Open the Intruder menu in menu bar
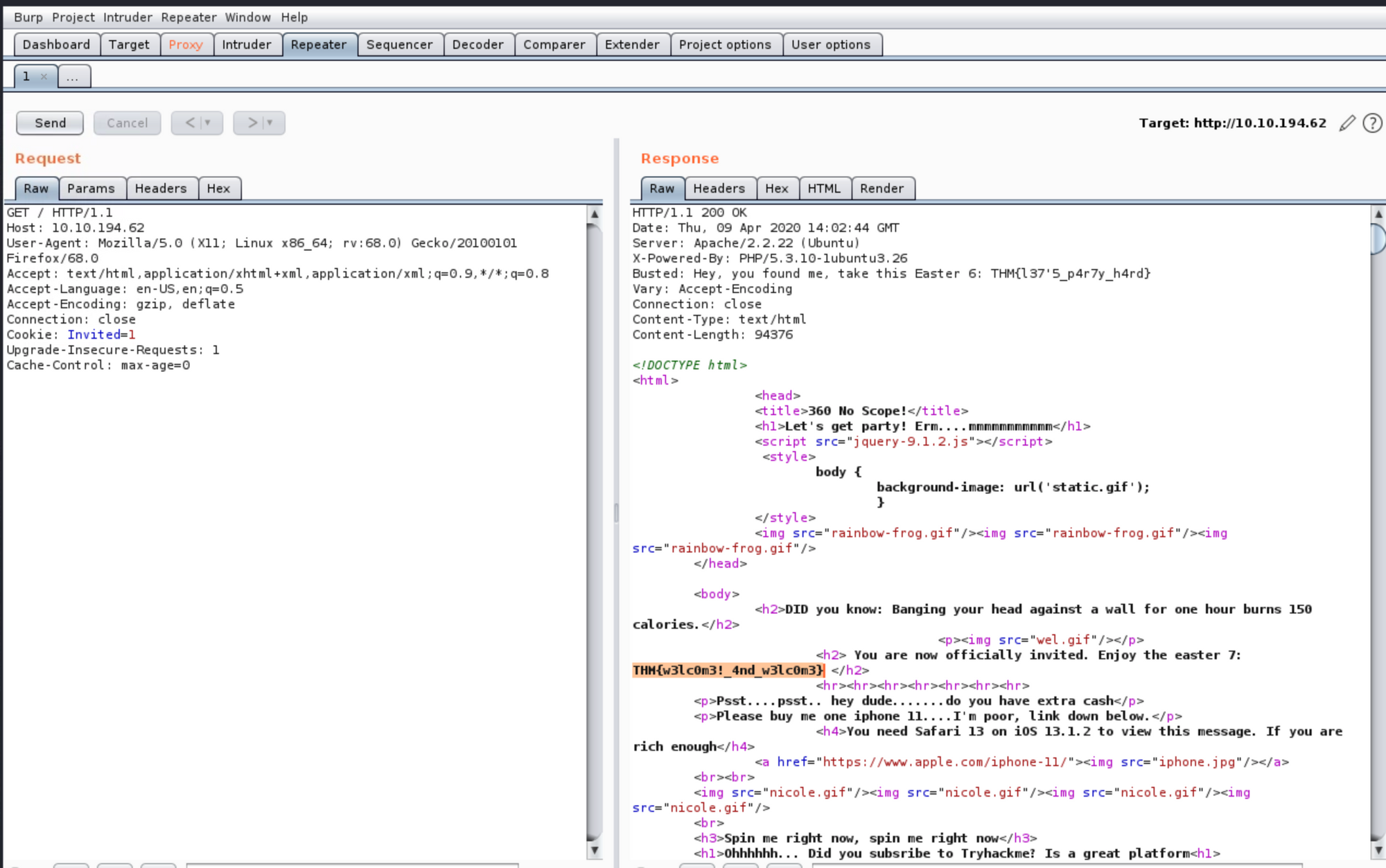Viewport: 1386px width, 868px height. pos(128,17)
